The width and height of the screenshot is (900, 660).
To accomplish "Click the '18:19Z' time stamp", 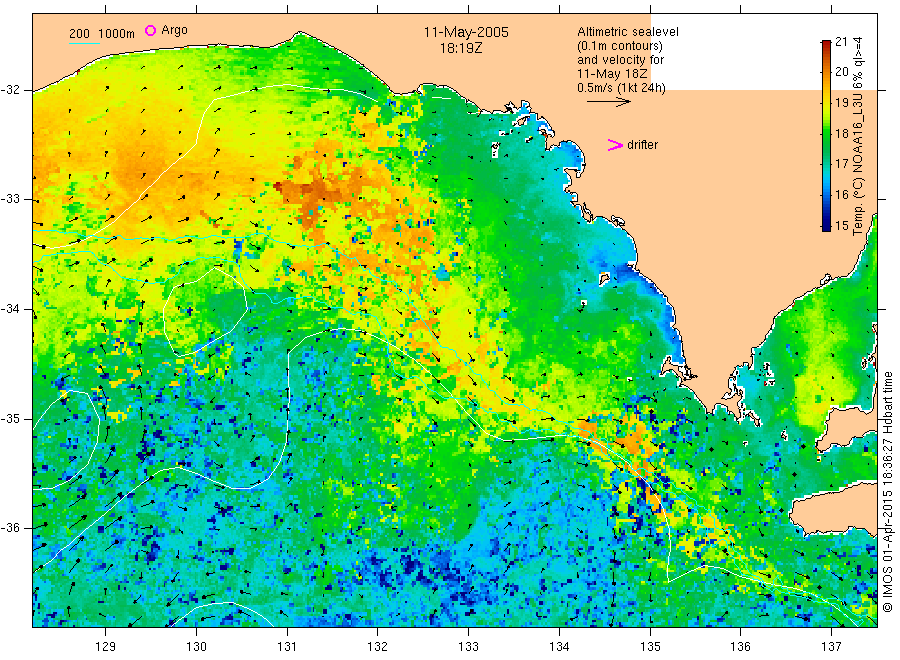I will 461,48.
